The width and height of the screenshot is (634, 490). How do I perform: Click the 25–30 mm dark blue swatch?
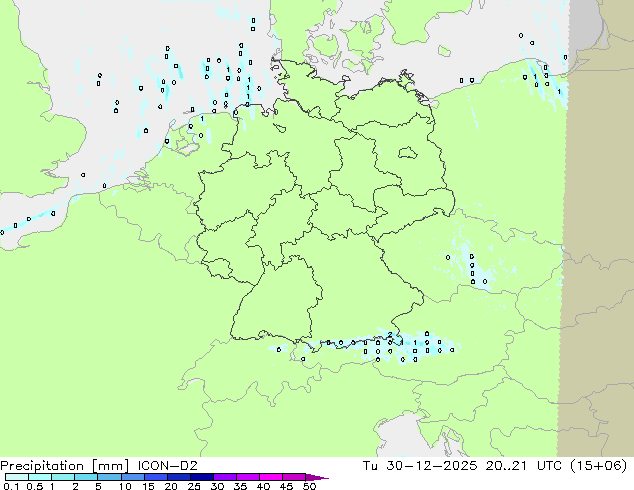click(201, 477)
